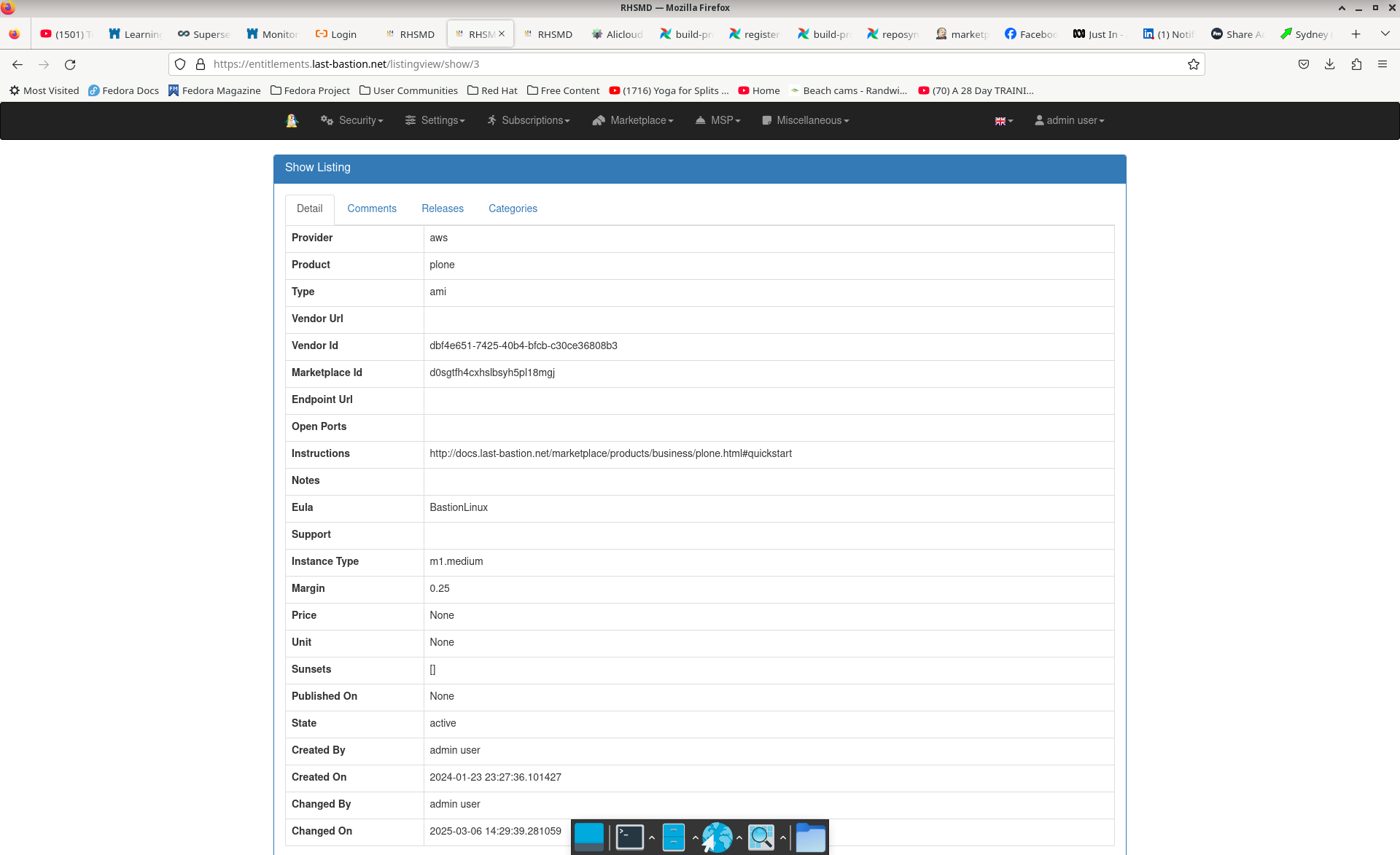Image resolution: width=1400 pixels, height=855 pixels.
Task: Open the Security menu with gears icon
Action: (x=351, y=120)
